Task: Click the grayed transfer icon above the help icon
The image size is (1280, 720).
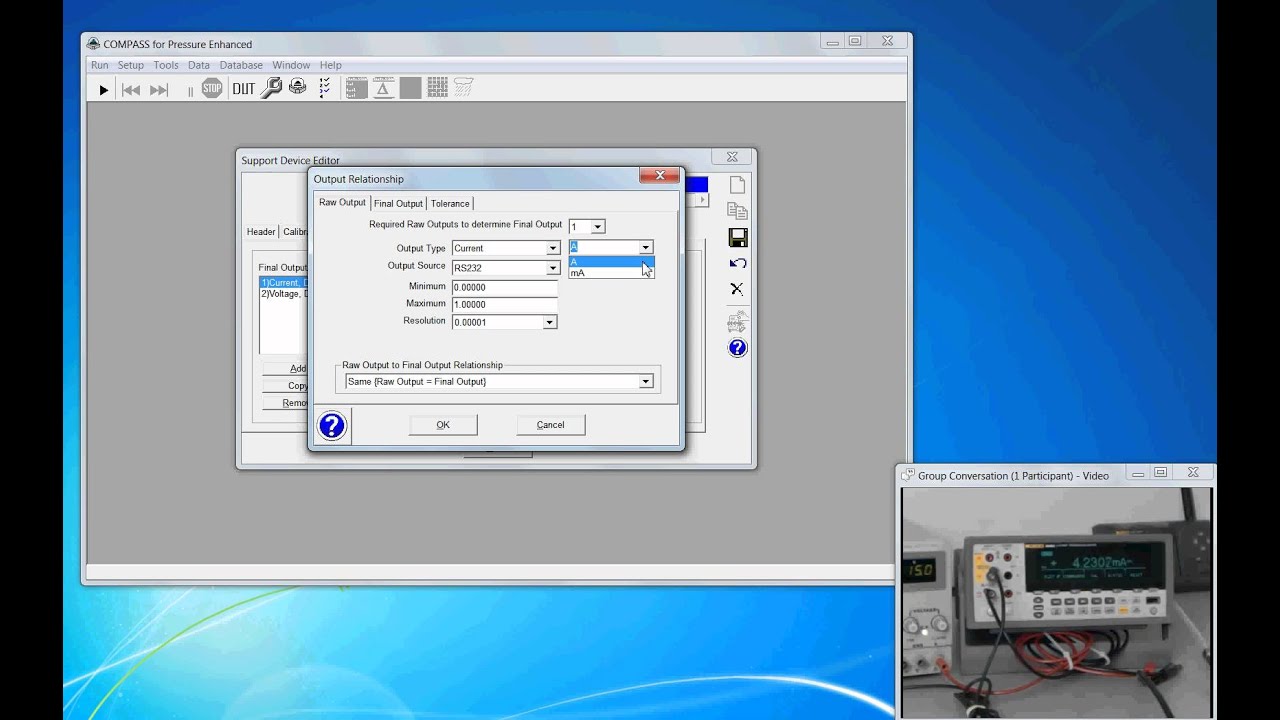Action: pos(737,322)
